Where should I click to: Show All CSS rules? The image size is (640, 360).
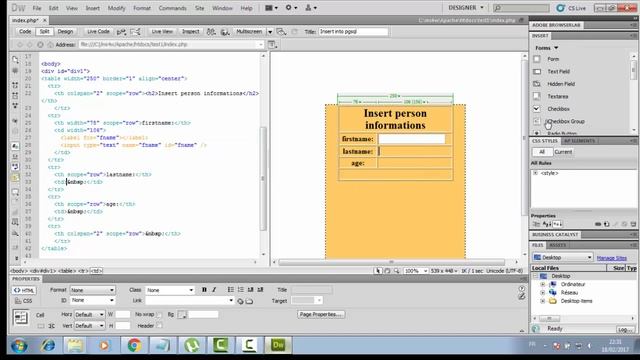point(542,152)
